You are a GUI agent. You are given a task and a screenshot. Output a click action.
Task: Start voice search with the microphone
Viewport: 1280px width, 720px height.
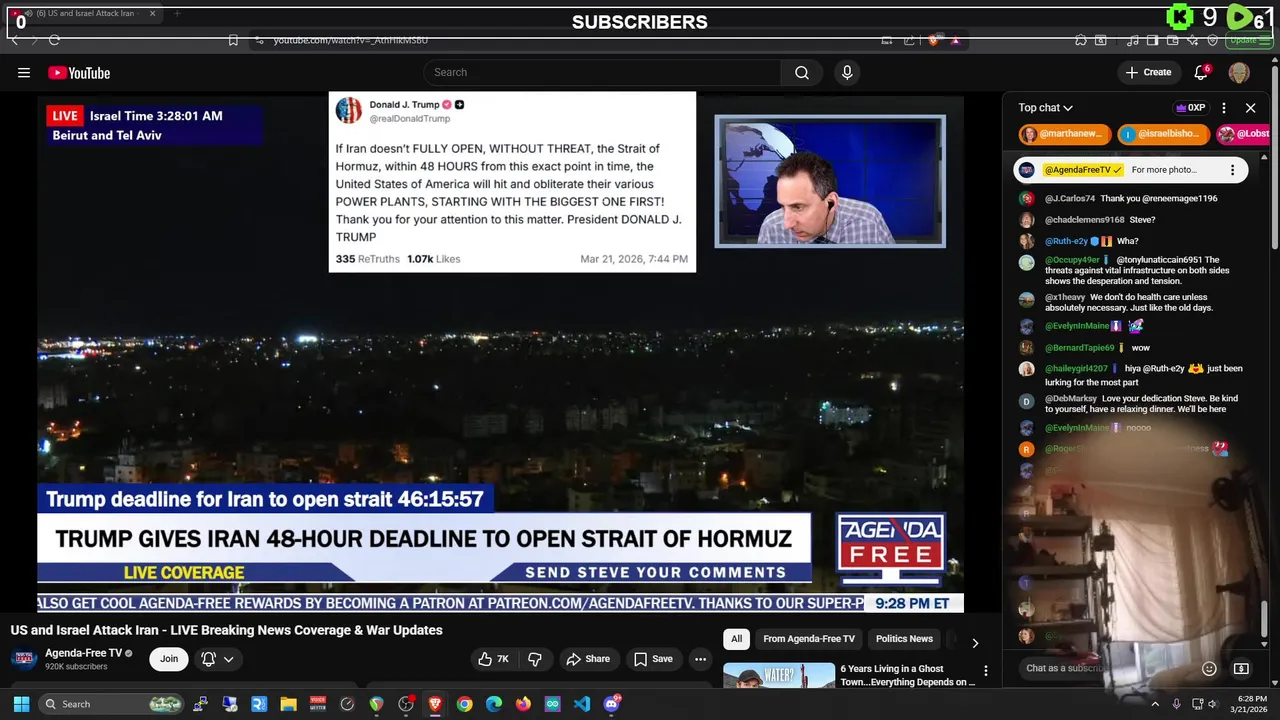pos(847,72)
